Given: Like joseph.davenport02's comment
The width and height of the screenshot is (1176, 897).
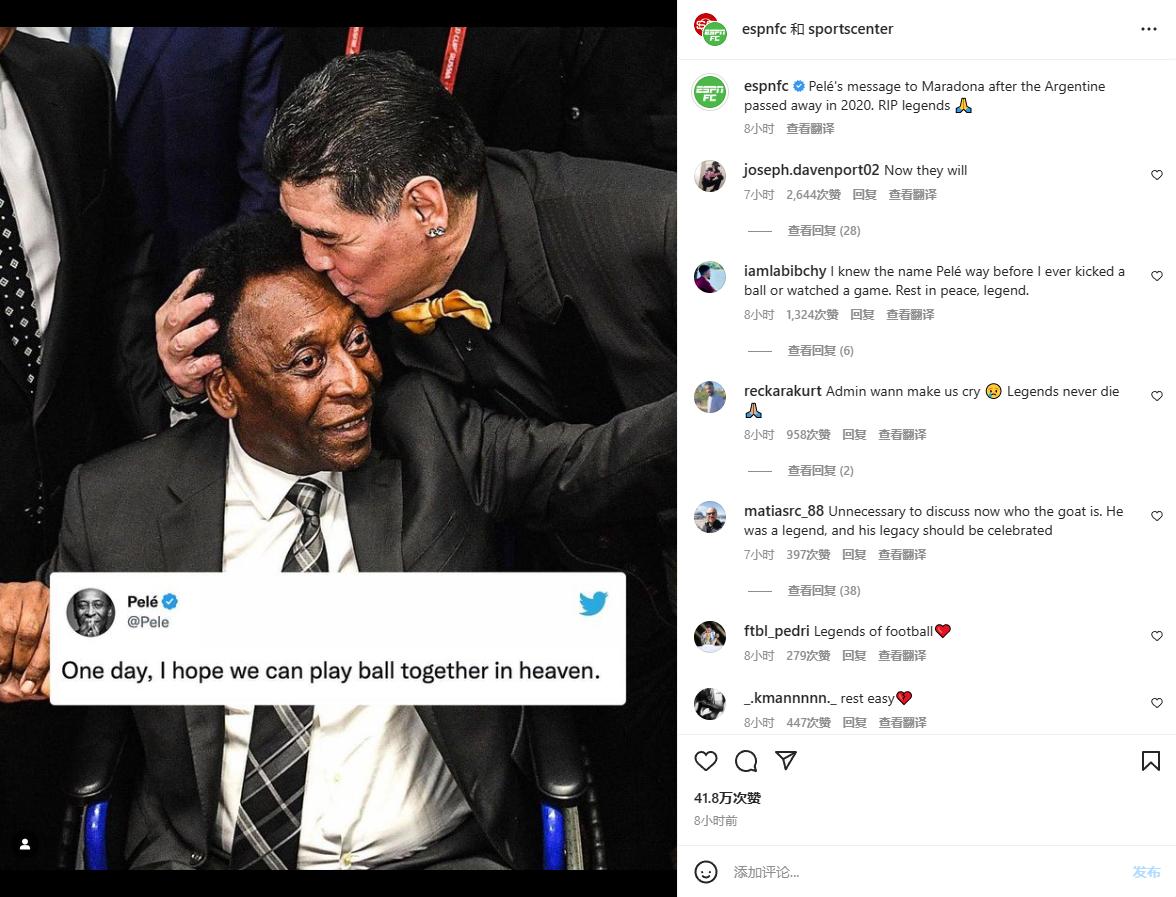Looking at the screenshot, I should tap(1157, 175).
